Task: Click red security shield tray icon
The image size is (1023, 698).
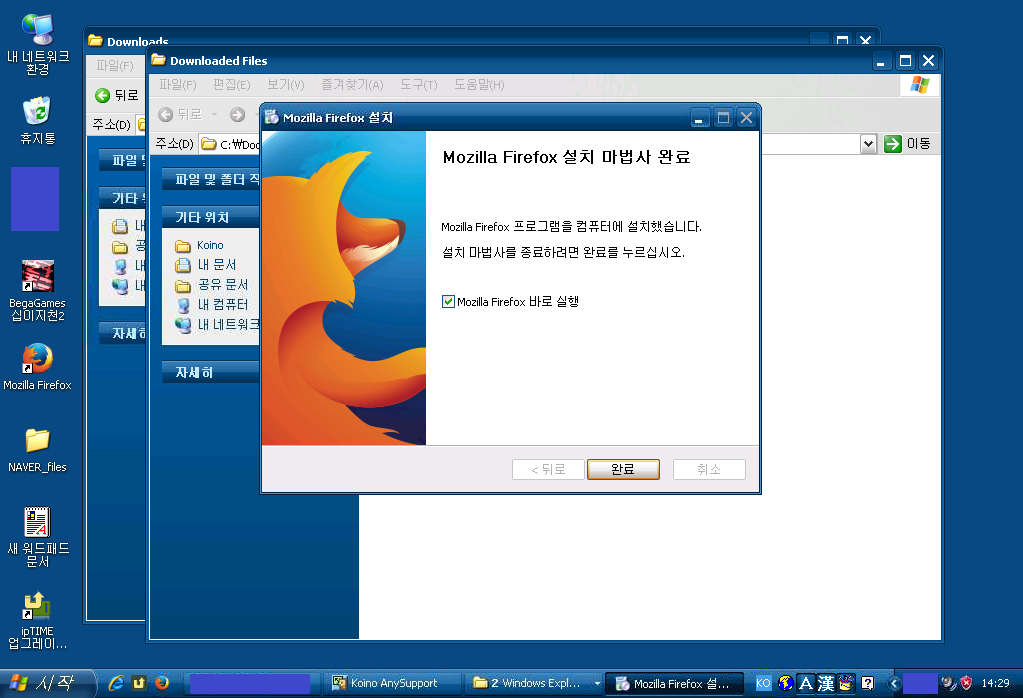Action: [967, 683]
